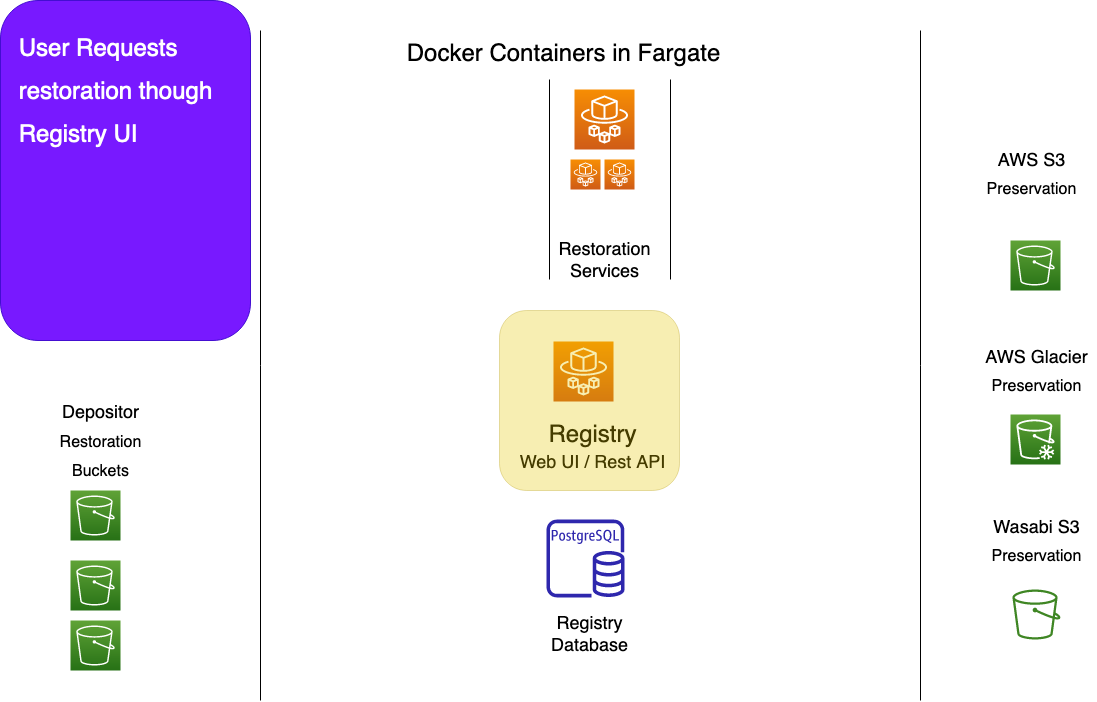The height and width of the screenshot is (702, 1097).
Task: Click the Fargate icon inside the Registry box
Action: [x=583, y=371]
